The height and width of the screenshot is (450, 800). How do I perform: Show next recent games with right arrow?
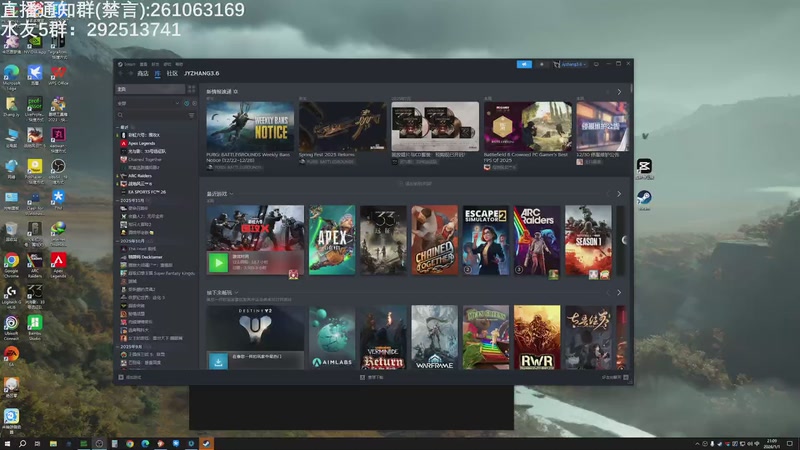click(619, 194)
